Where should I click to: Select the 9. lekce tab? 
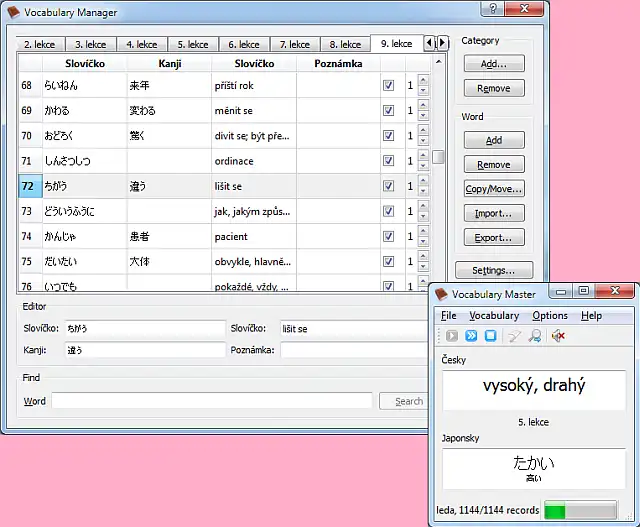coord(396,43)
